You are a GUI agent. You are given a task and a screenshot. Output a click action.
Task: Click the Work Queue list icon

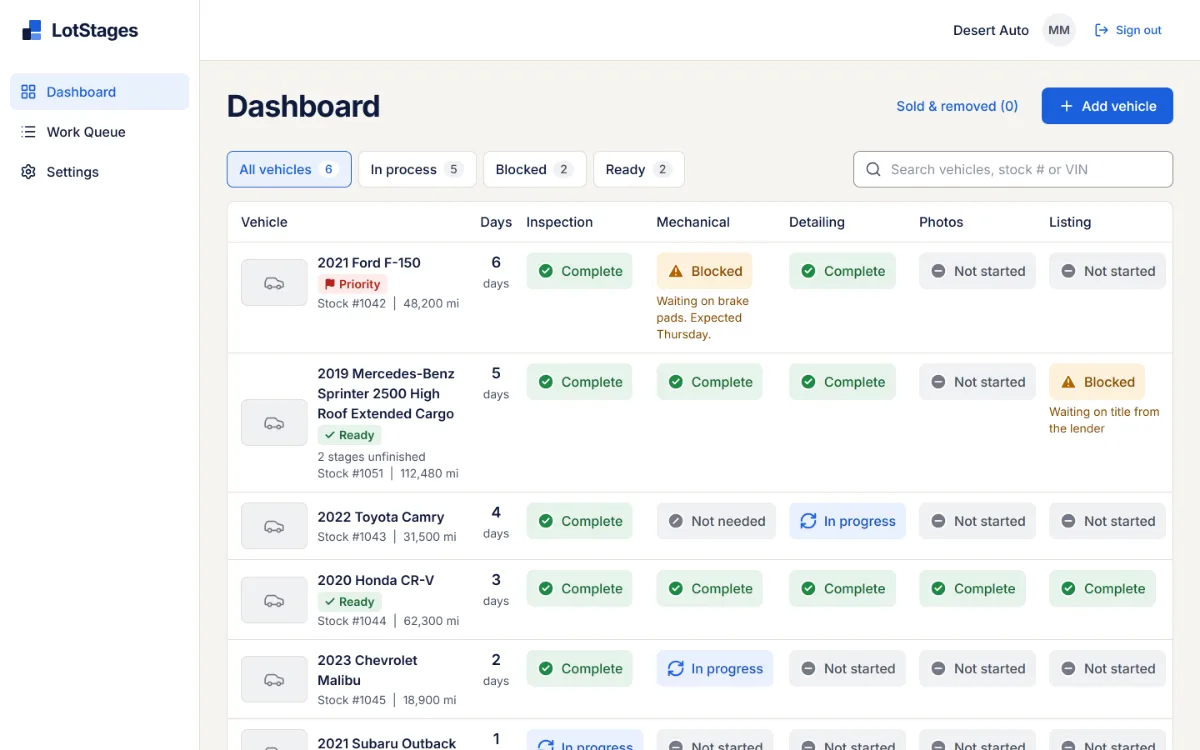point(28,132)
